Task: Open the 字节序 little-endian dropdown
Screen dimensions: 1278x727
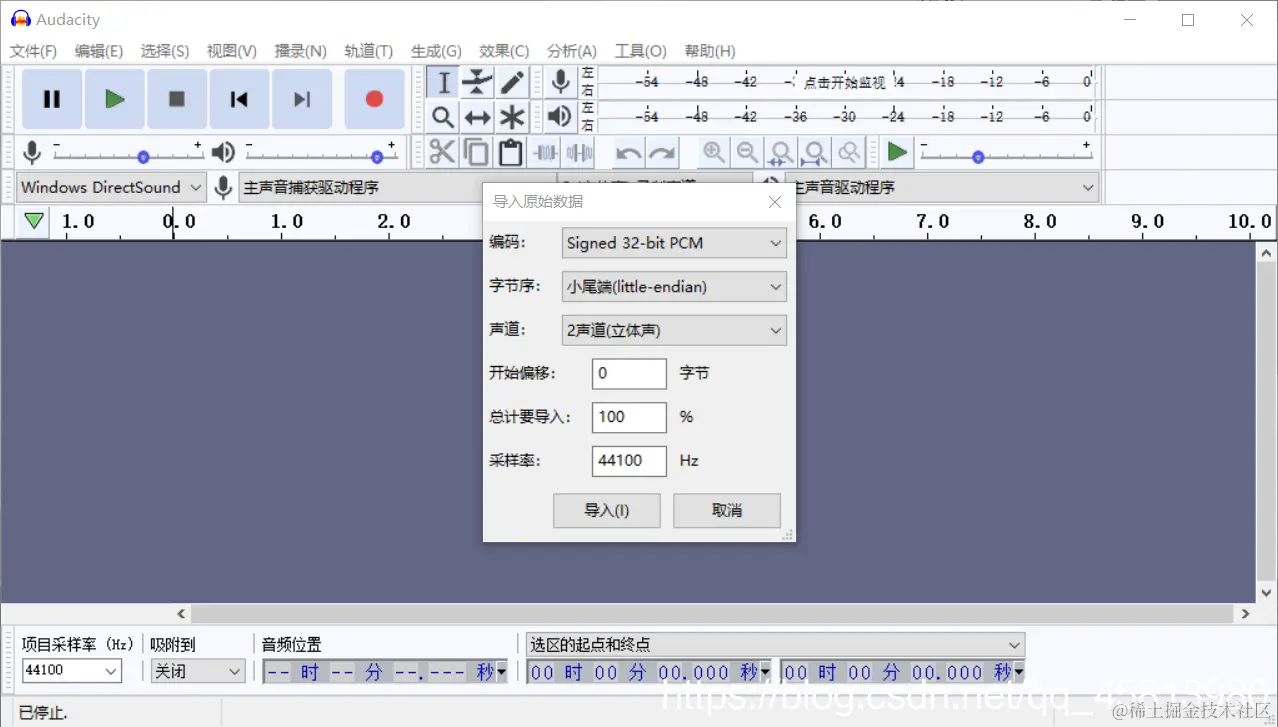Action: pyautogui.click(x=674, y=287)
